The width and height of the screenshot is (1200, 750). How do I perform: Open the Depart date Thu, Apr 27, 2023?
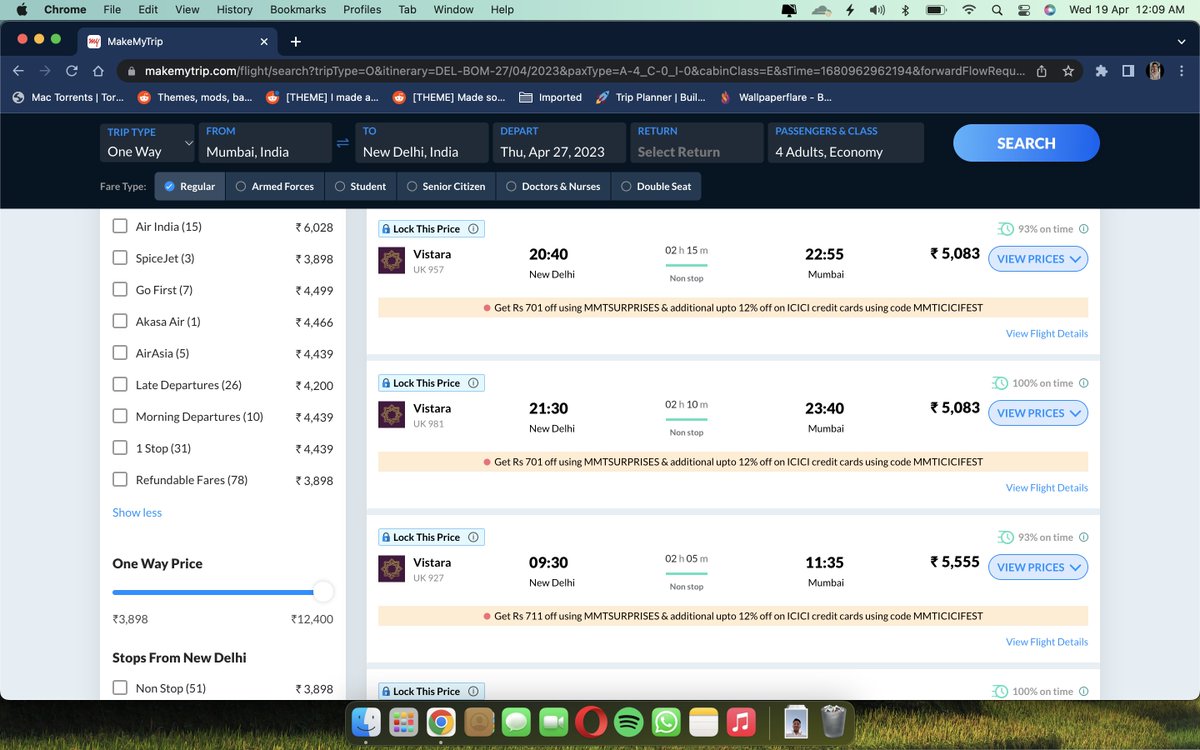click(559, 143)
